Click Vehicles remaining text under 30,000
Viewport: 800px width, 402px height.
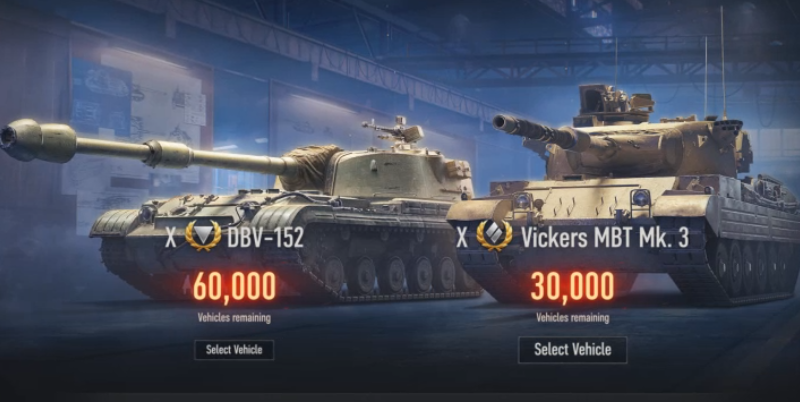click(x=572, y=318)
